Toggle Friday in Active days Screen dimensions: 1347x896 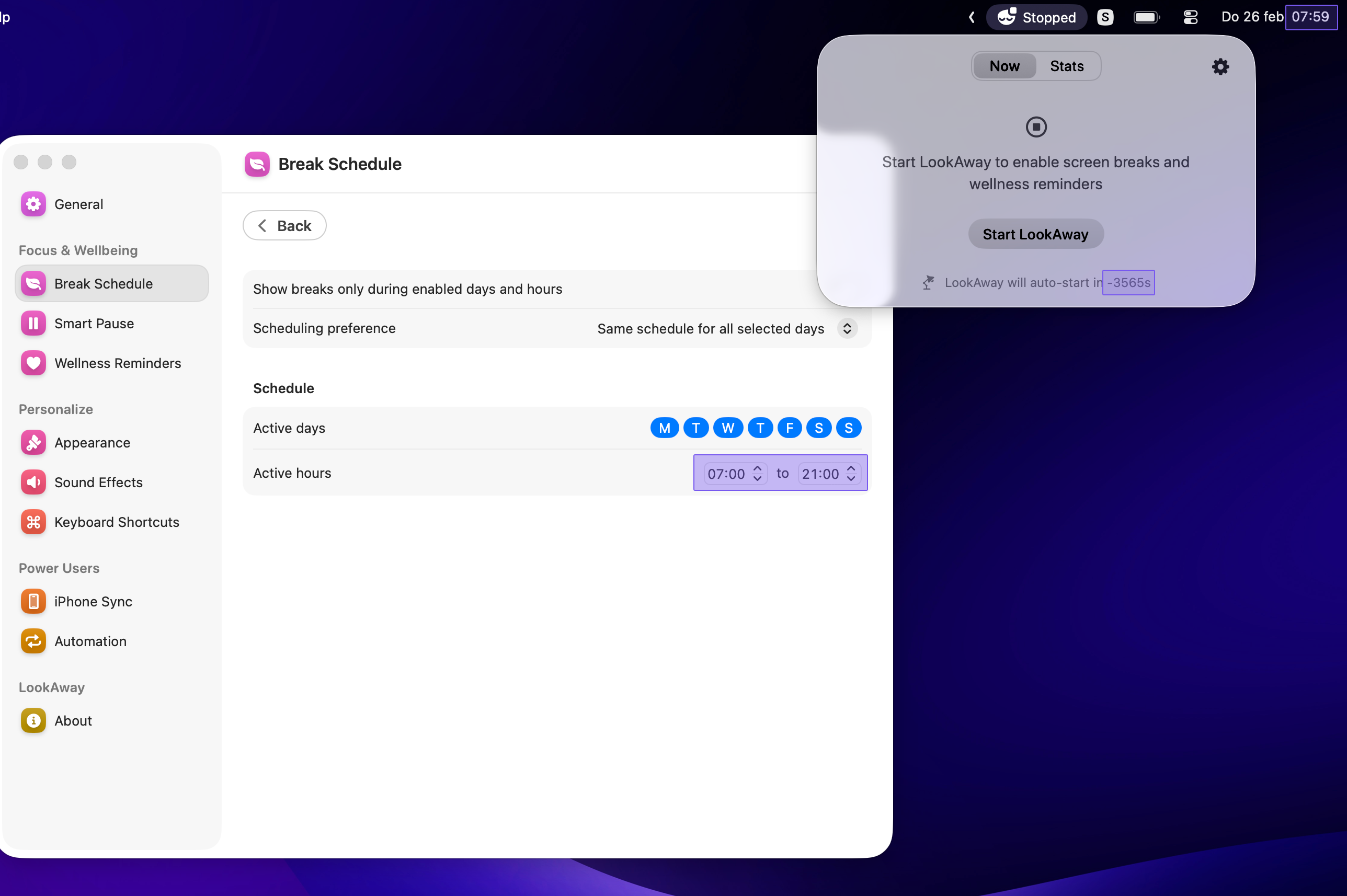[789, 428]
